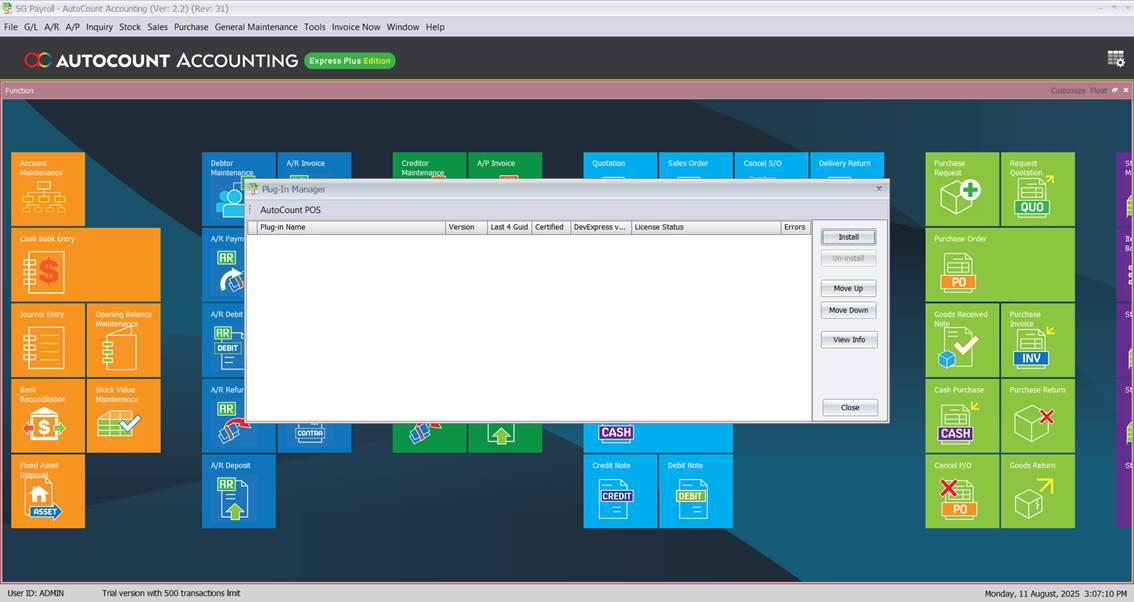Open the File menu
Viewport: 1134px width, 602px height.
point(11,27)
